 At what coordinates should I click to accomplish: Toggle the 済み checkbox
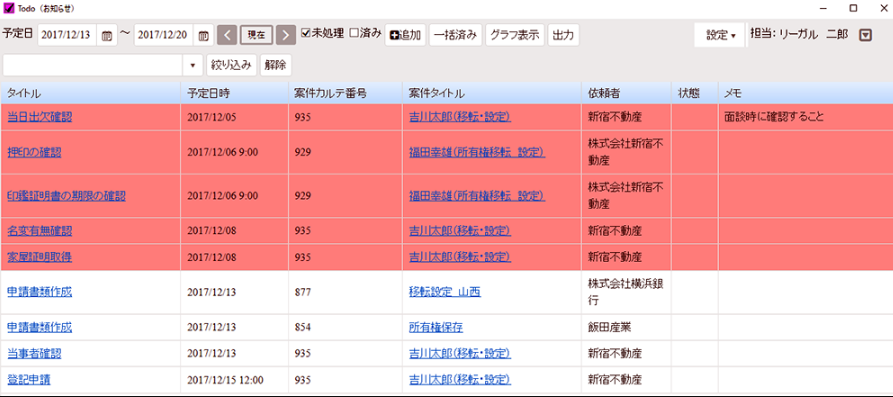(x=354, y=33)
